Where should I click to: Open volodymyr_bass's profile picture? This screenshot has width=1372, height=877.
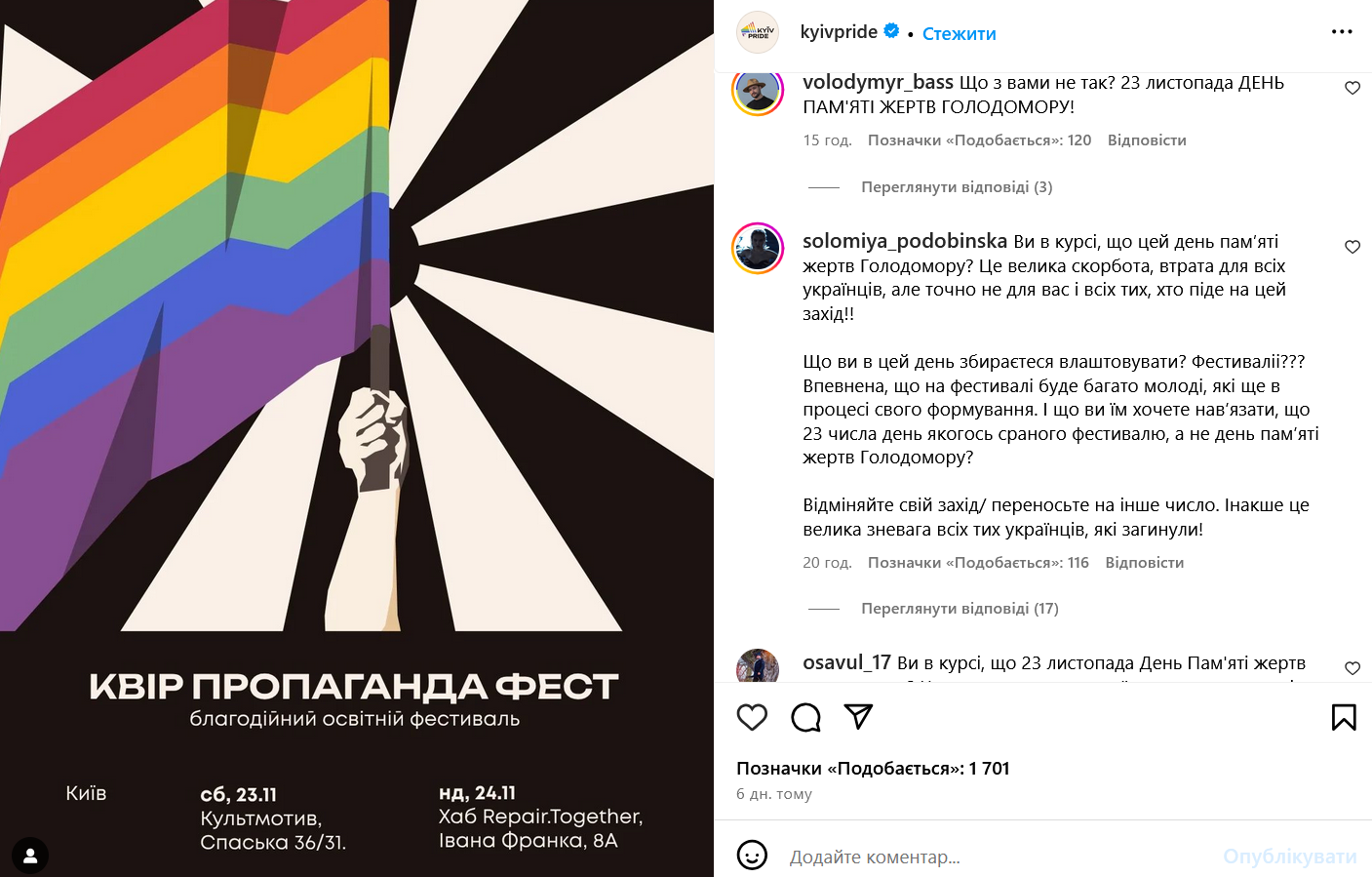click(x=758, y=93)
